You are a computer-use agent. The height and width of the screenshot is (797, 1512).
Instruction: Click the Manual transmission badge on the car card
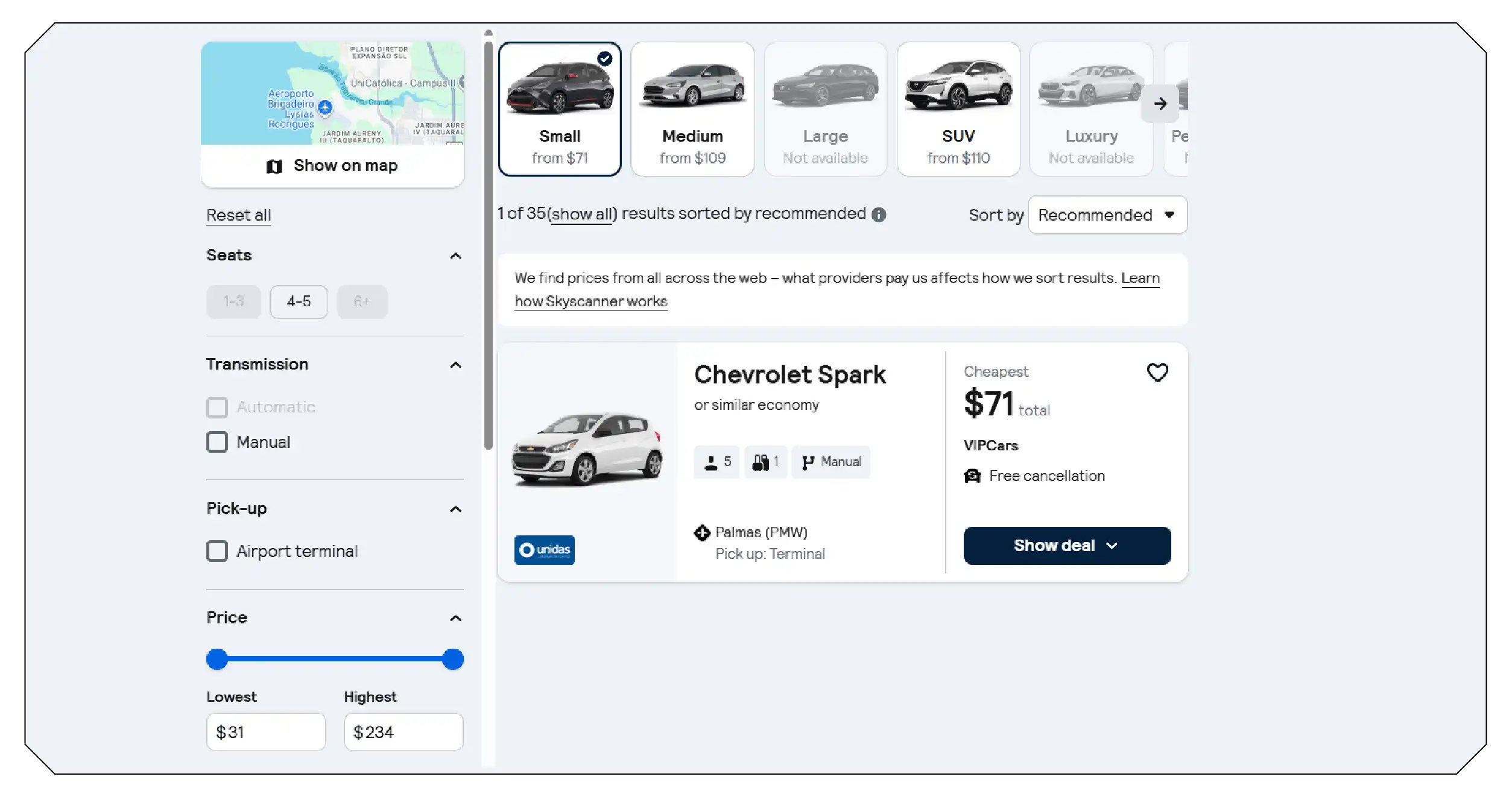[x=830, y=462]
